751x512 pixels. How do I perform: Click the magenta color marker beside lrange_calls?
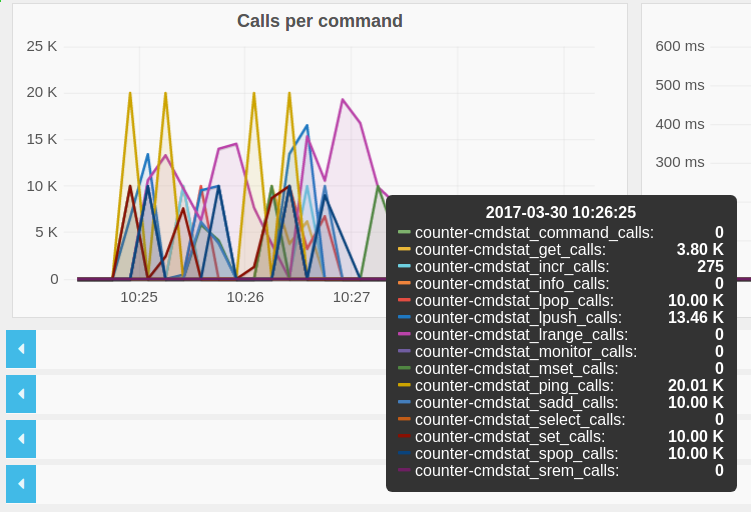[404, 334]
